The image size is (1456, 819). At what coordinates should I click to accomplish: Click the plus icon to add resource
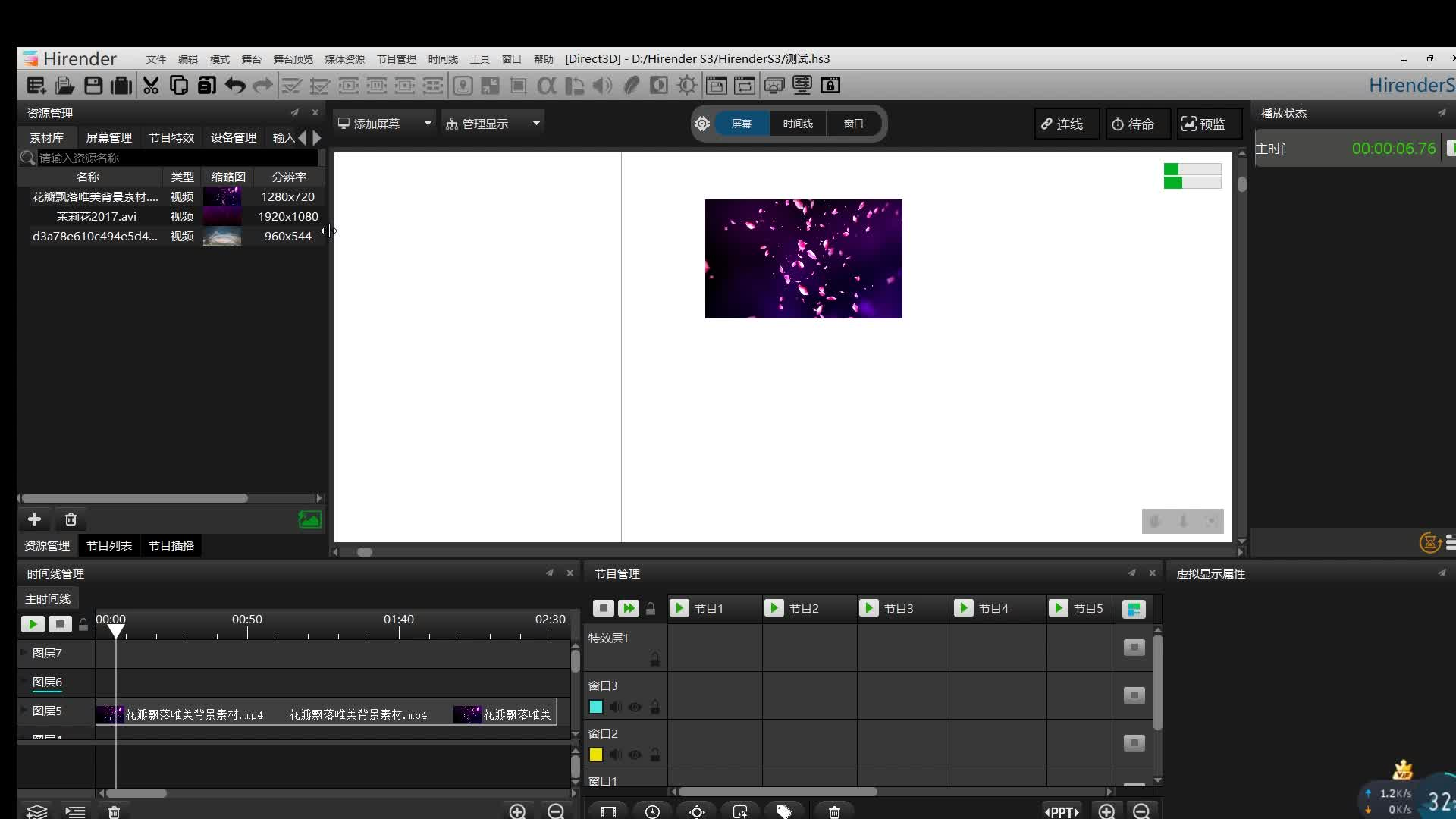tap(34, 519)
